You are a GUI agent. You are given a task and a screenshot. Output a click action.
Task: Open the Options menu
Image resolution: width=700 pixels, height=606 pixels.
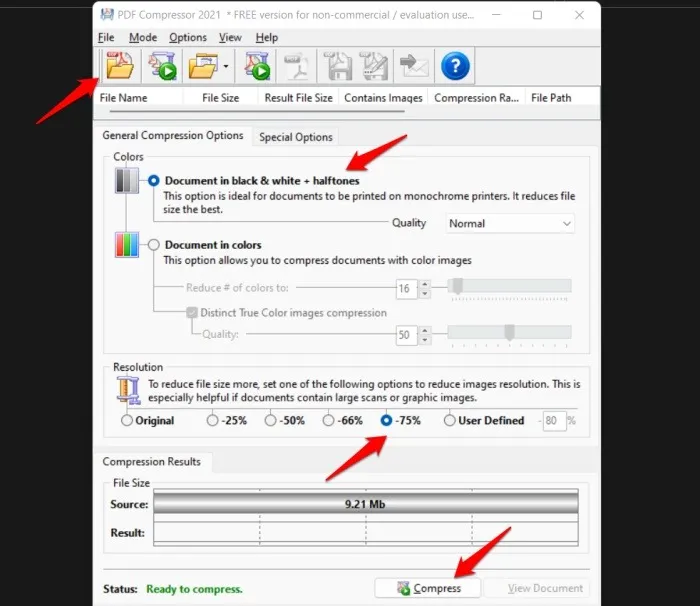coord(188,38)
